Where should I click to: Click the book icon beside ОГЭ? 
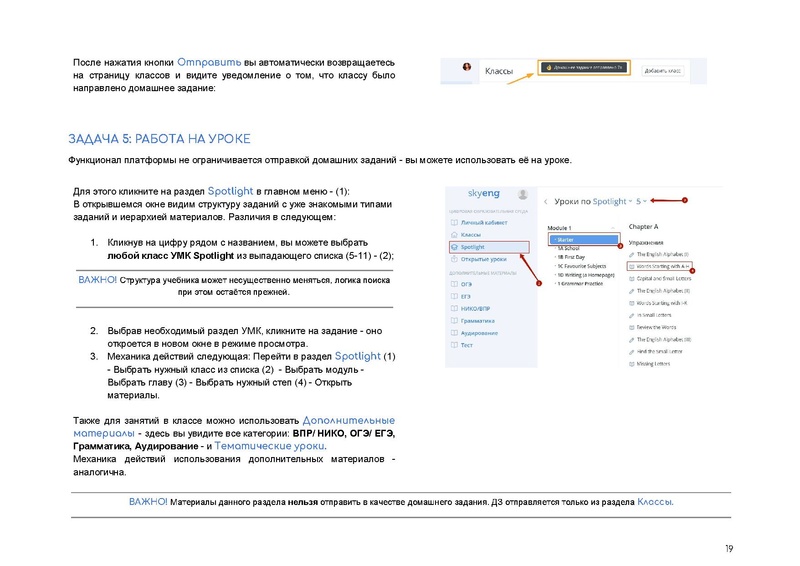click(454, 284)
